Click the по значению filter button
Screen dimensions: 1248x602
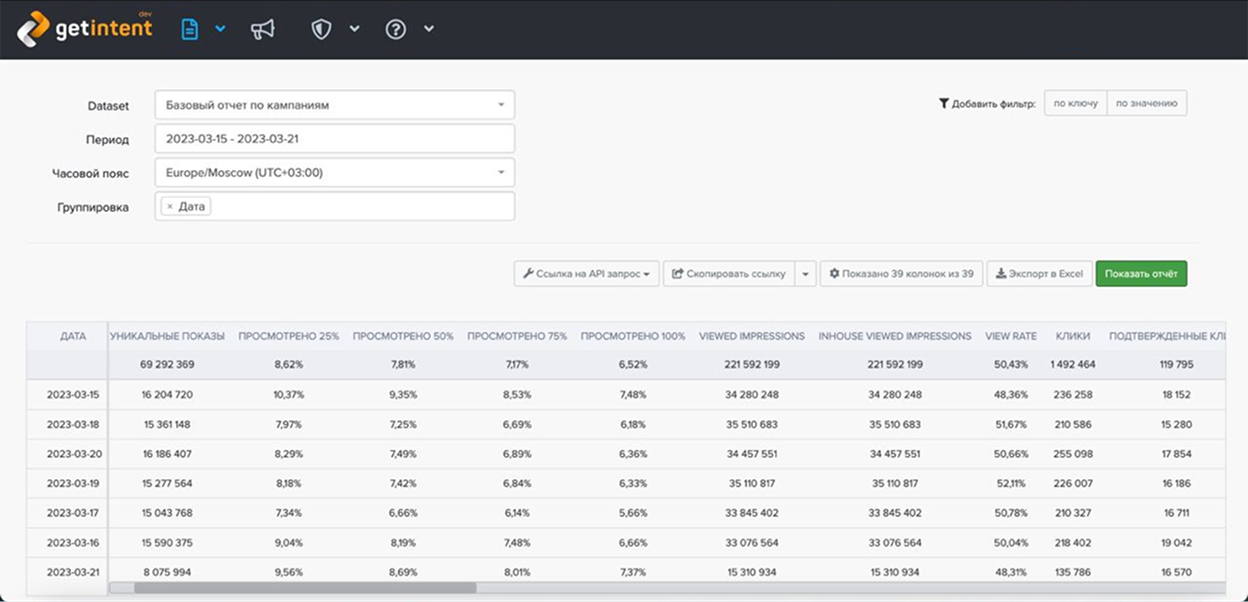point(1147,103)
